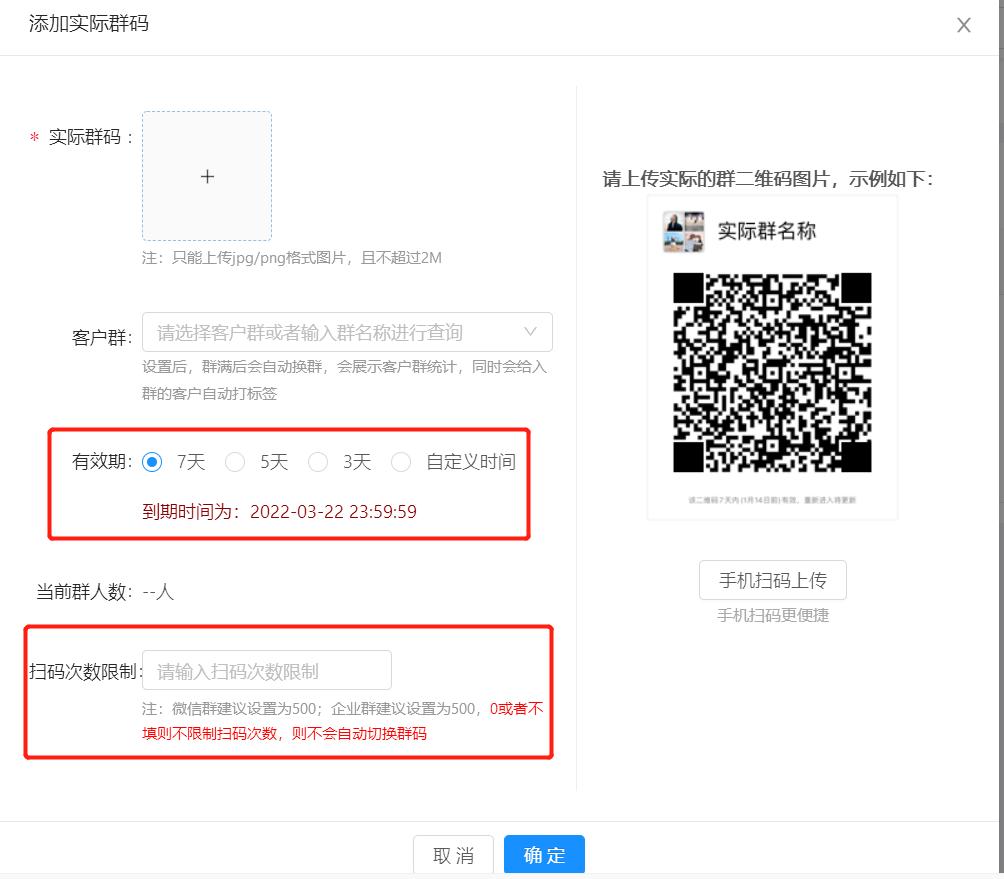Click the plus icon to upload group code image
The image size is (1004, 879).
[207, 176]
